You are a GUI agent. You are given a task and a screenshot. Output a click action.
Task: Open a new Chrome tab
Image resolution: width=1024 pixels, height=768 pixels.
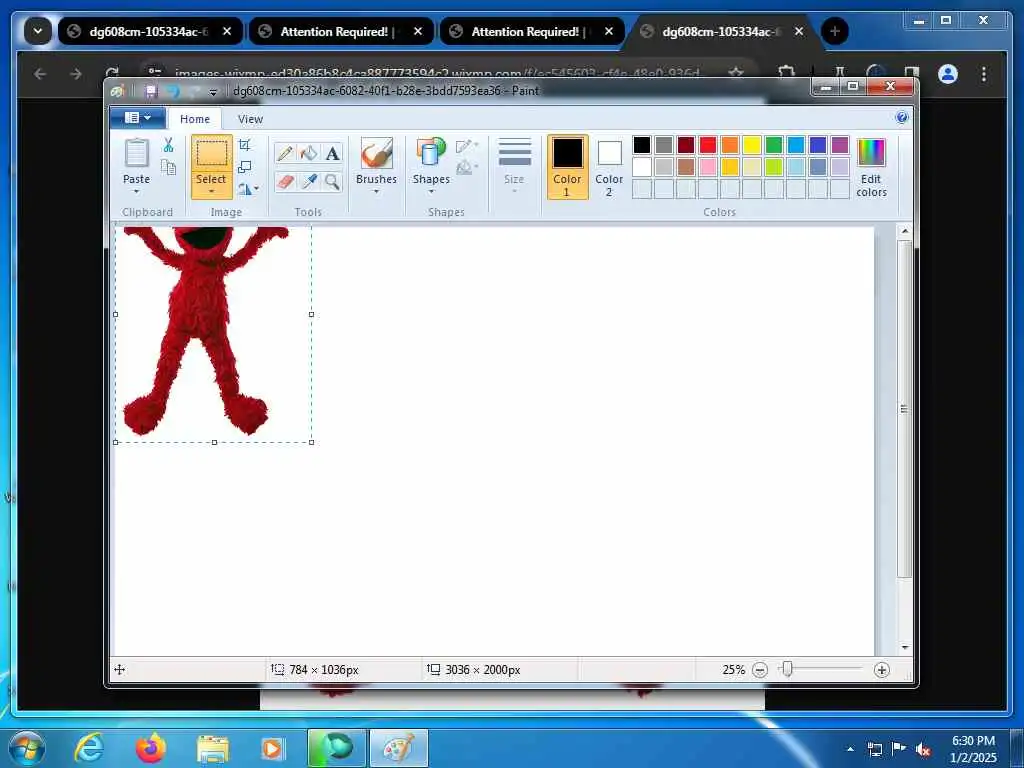[835, 31]
